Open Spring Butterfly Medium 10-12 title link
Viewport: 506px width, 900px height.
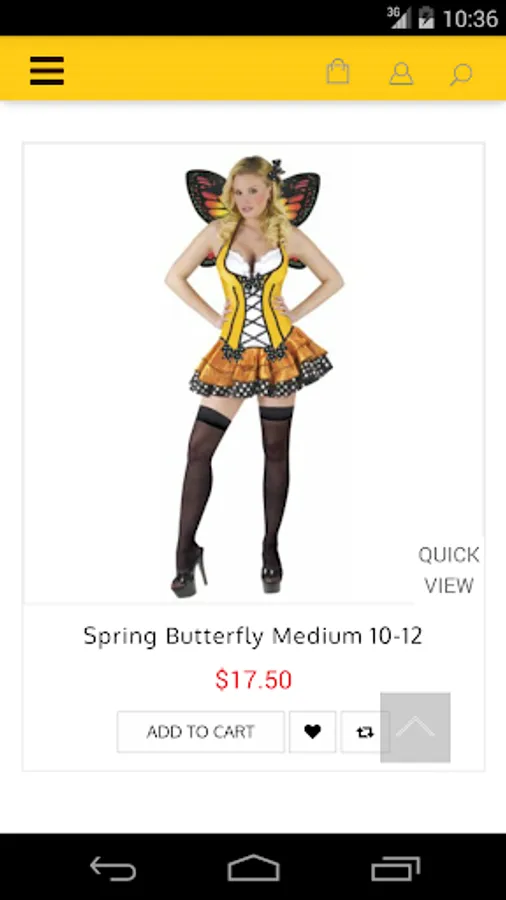click(x=253, y=636)
